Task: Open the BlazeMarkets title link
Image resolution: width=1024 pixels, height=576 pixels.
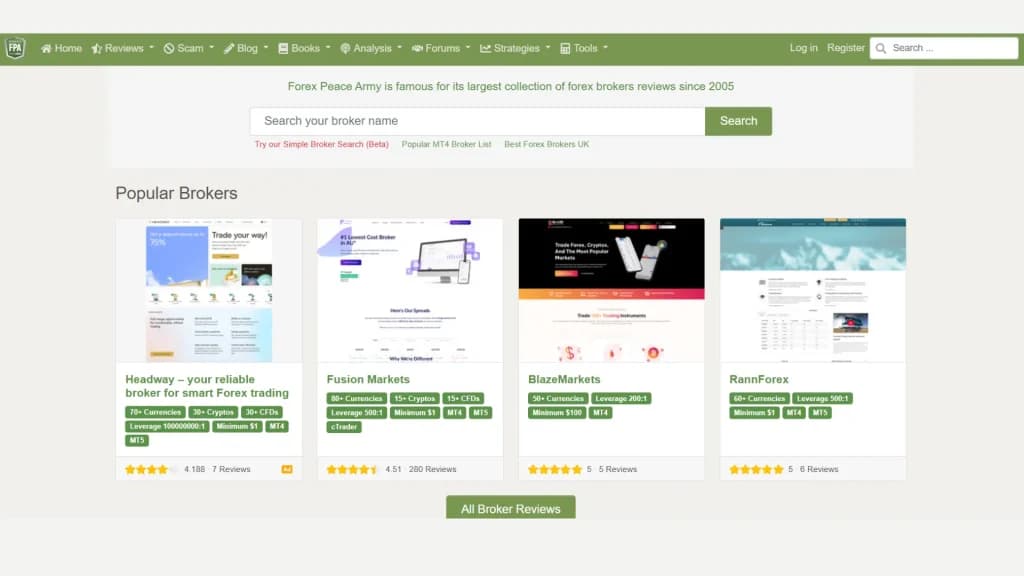Action: 564,379
